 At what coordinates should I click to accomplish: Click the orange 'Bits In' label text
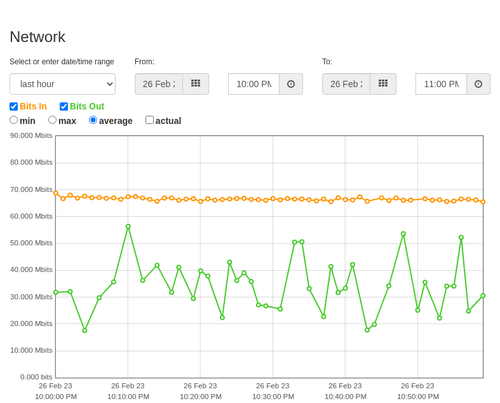pyautogui.click(x=33, y=106)
